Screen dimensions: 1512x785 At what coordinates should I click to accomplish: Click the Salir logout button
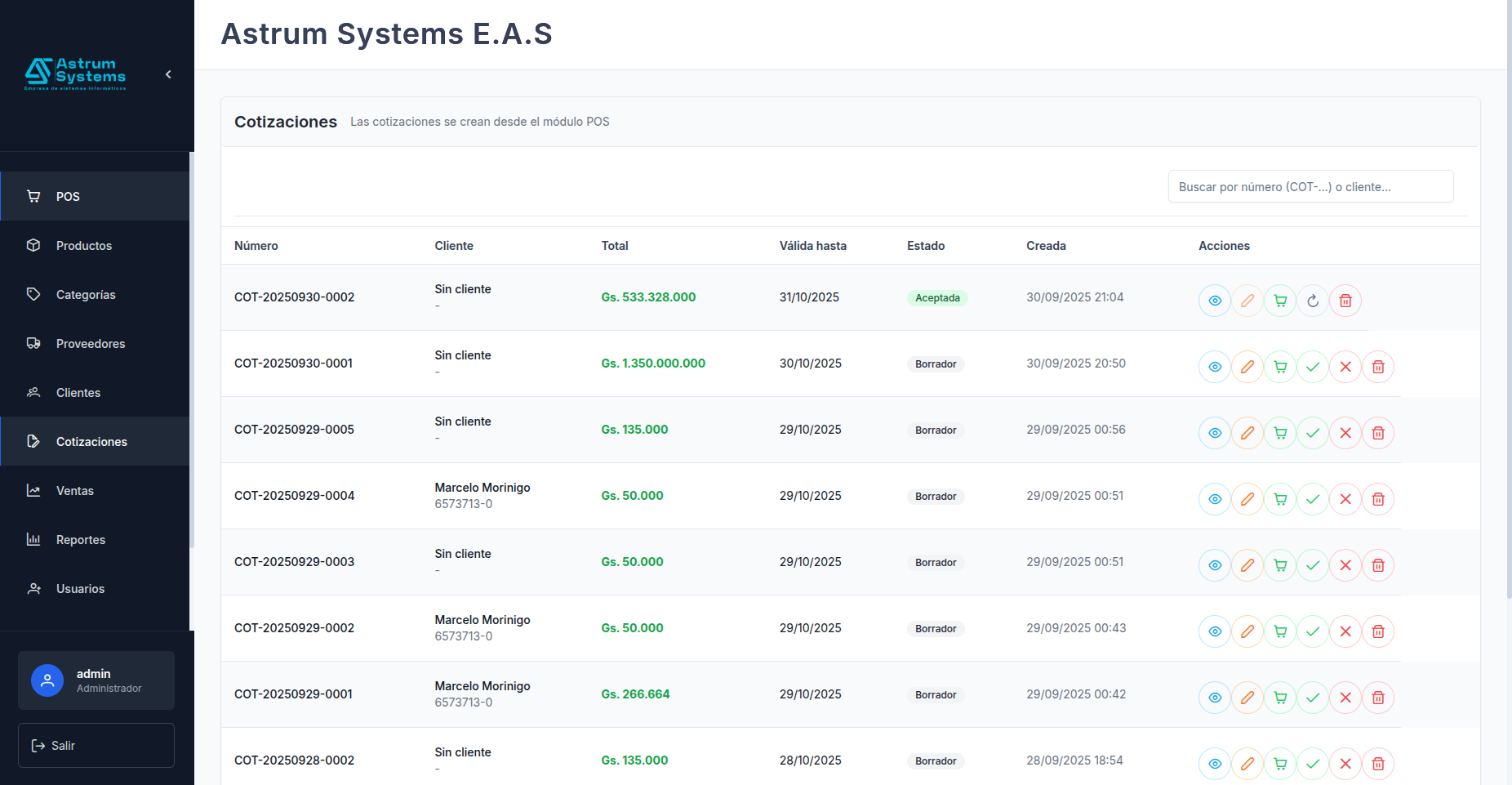[x=96, y=745]
